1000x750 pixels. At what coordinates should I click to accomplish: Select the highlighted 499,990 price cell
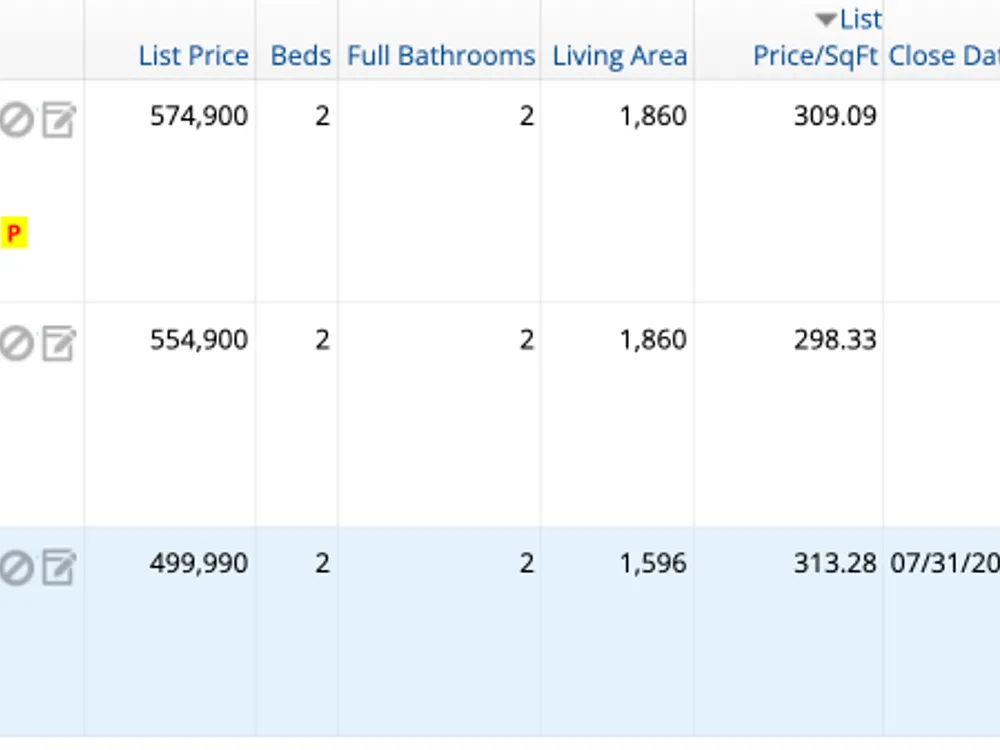click(199, 564)
